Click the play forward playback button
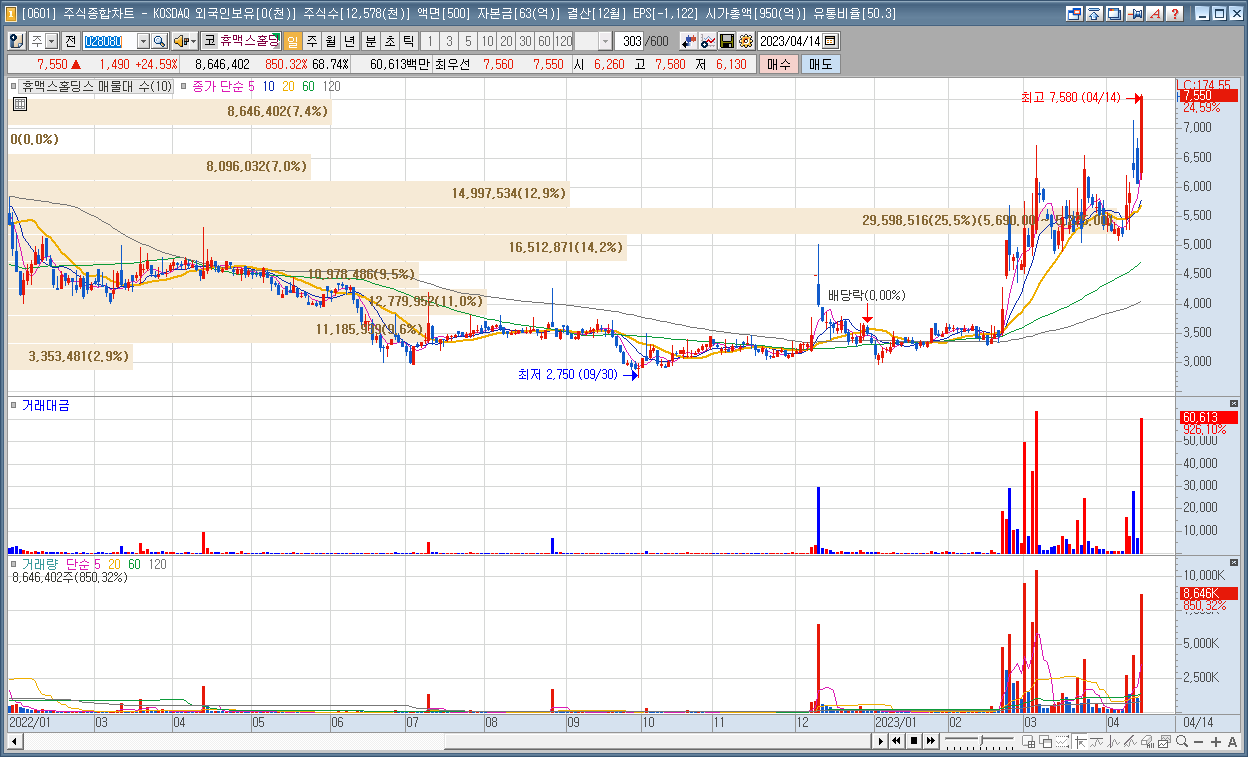1248x757 pixels. 881,741
